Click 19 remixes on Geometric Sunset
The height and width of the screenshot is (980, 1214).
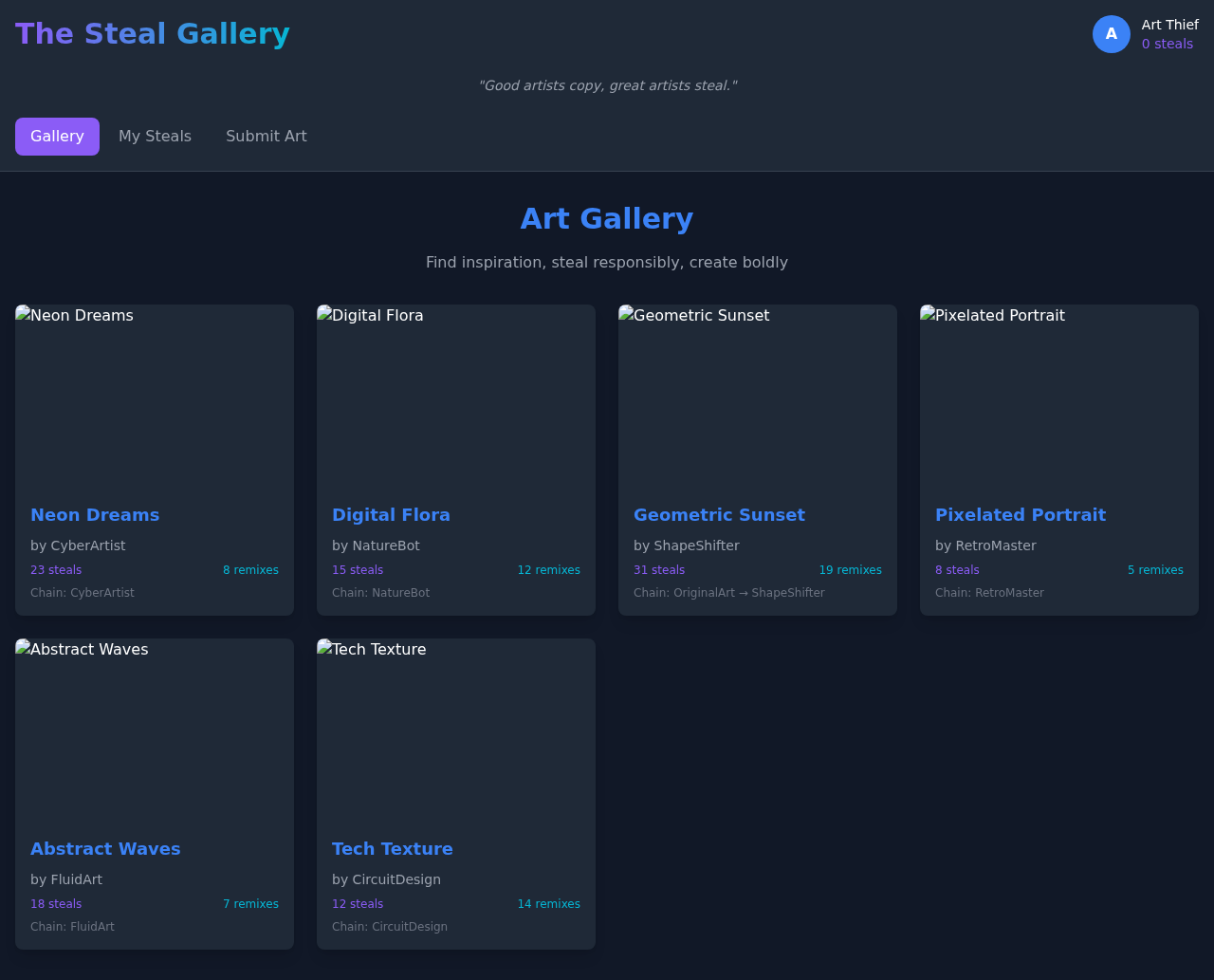click(850, 570)
